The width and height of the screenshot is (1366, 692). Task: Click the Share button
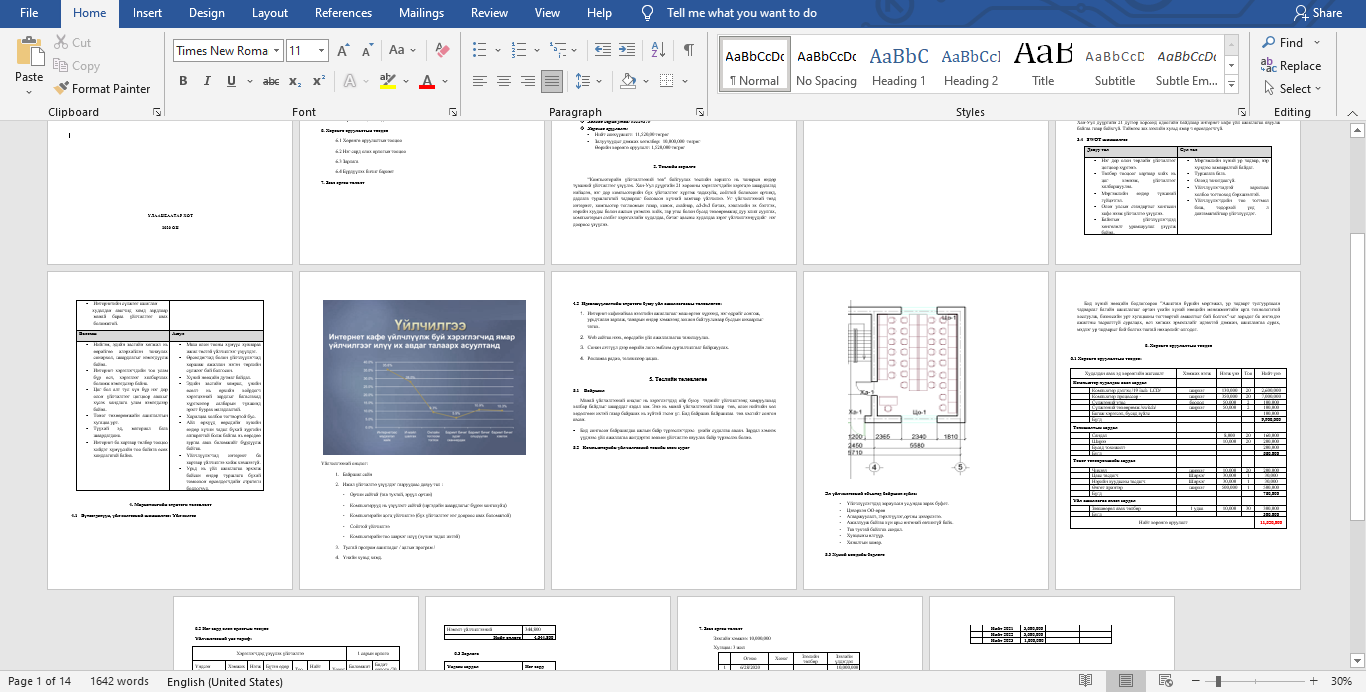tap(1318, 13)
